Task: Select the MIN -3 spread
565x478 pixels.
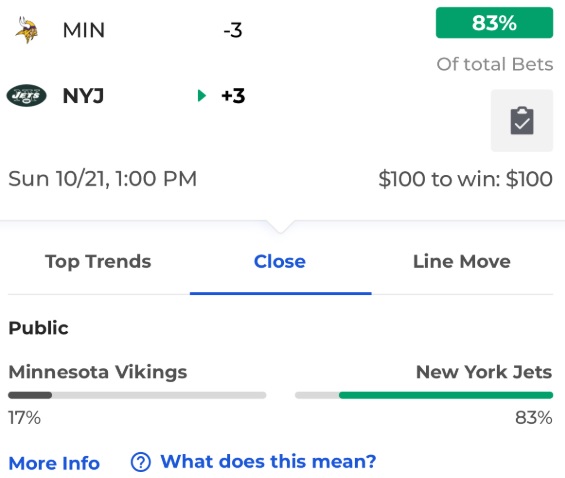Action: (233, 30)
